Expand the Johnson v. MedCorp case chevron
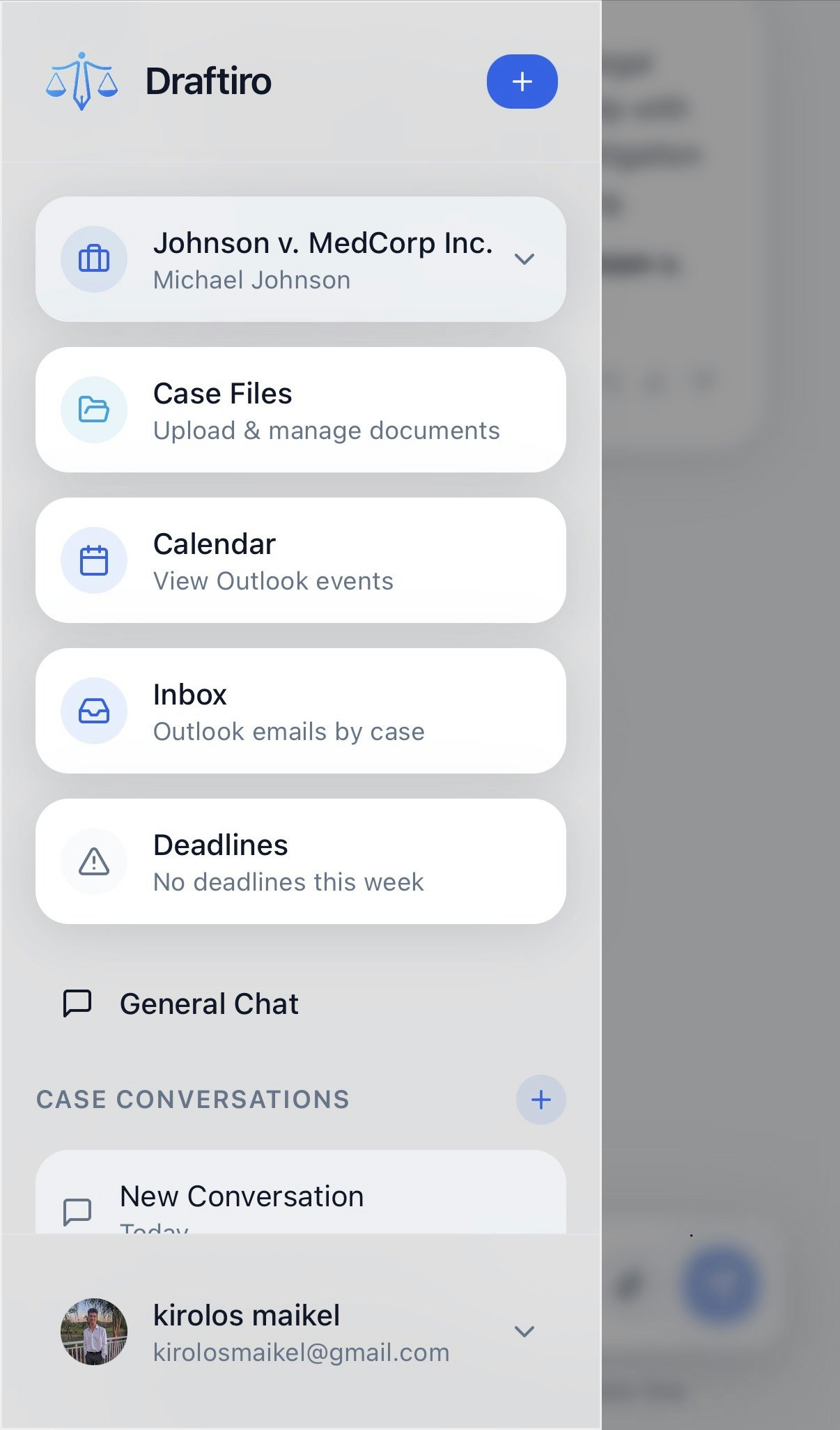The height and width of the screenshot is (1430, 840). 524,259
